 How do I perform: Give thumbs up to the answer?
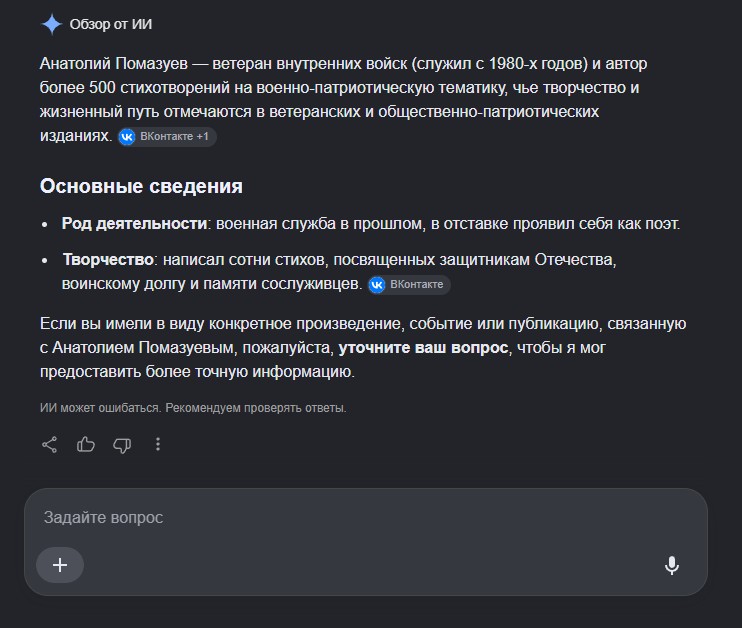(x=86, y=445)
